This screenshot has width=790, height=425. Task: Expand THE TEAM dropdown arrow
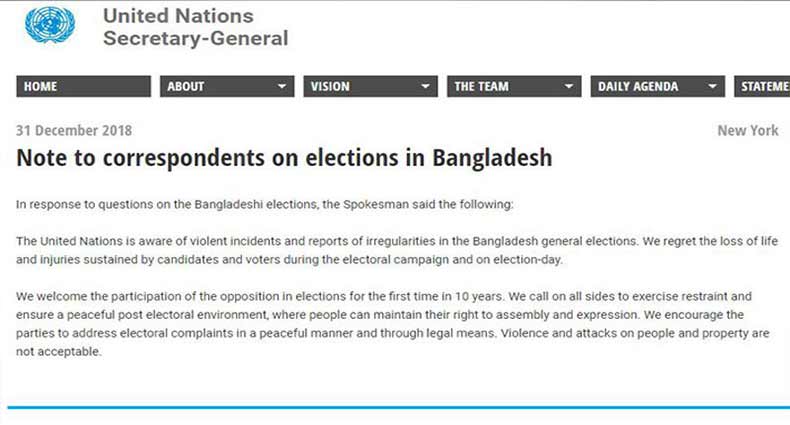tap(569, 87)
